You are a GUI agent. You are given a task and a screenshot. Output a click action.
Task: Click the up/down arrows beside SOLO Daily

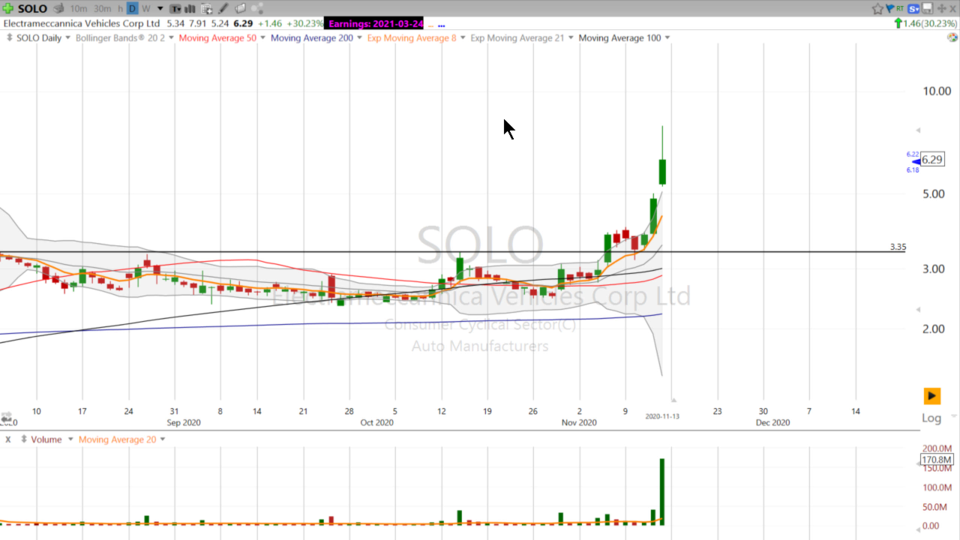tap(9, 38)
